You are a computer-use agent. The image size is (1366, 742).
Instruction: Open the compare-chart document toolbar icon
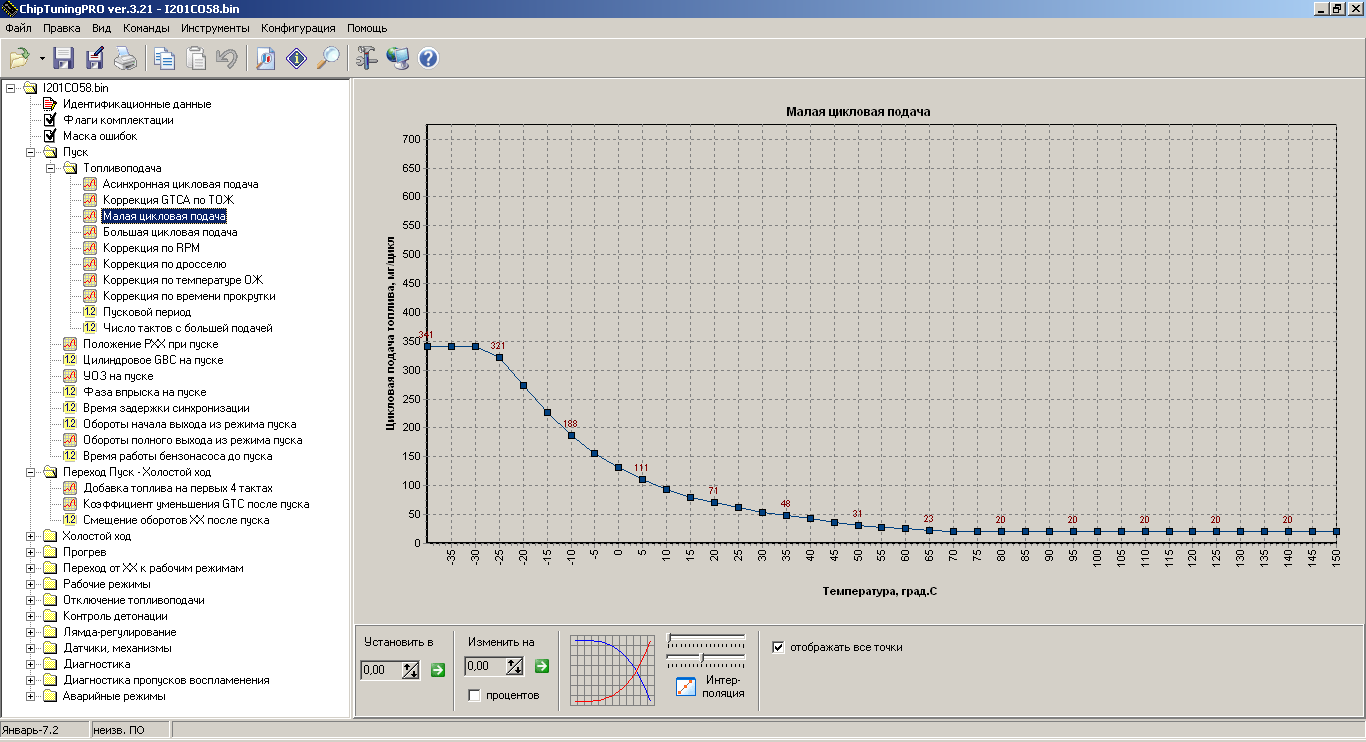click(x=265, y=58)
